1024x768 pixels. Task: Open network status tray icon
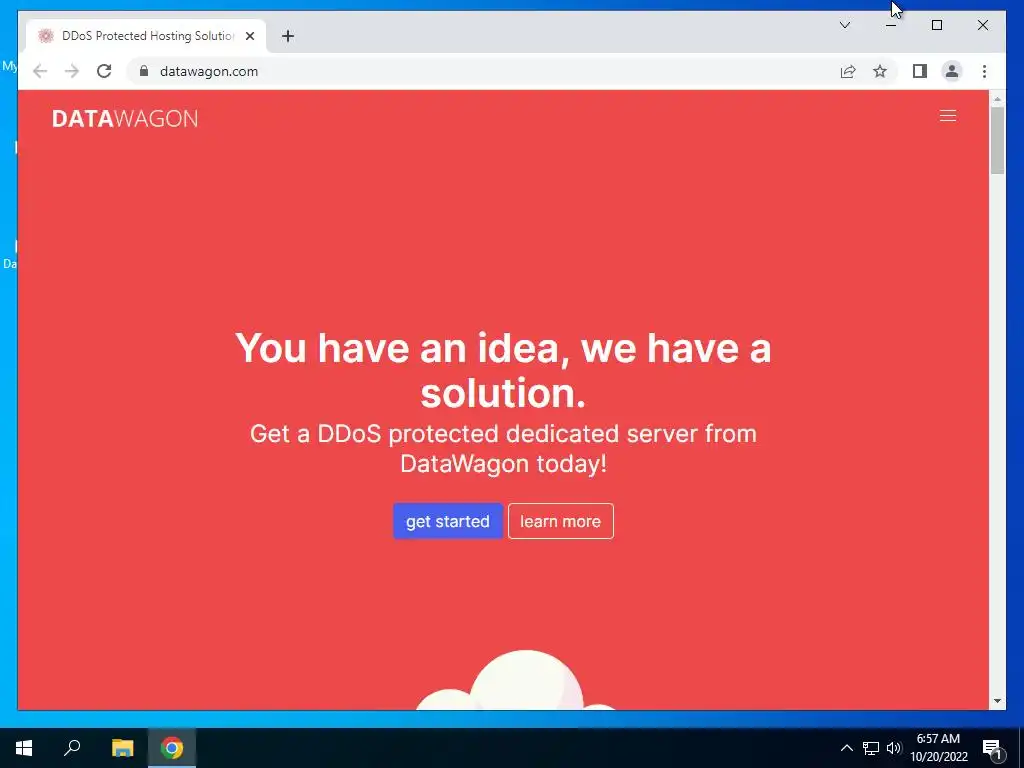[x=871, y=748]
